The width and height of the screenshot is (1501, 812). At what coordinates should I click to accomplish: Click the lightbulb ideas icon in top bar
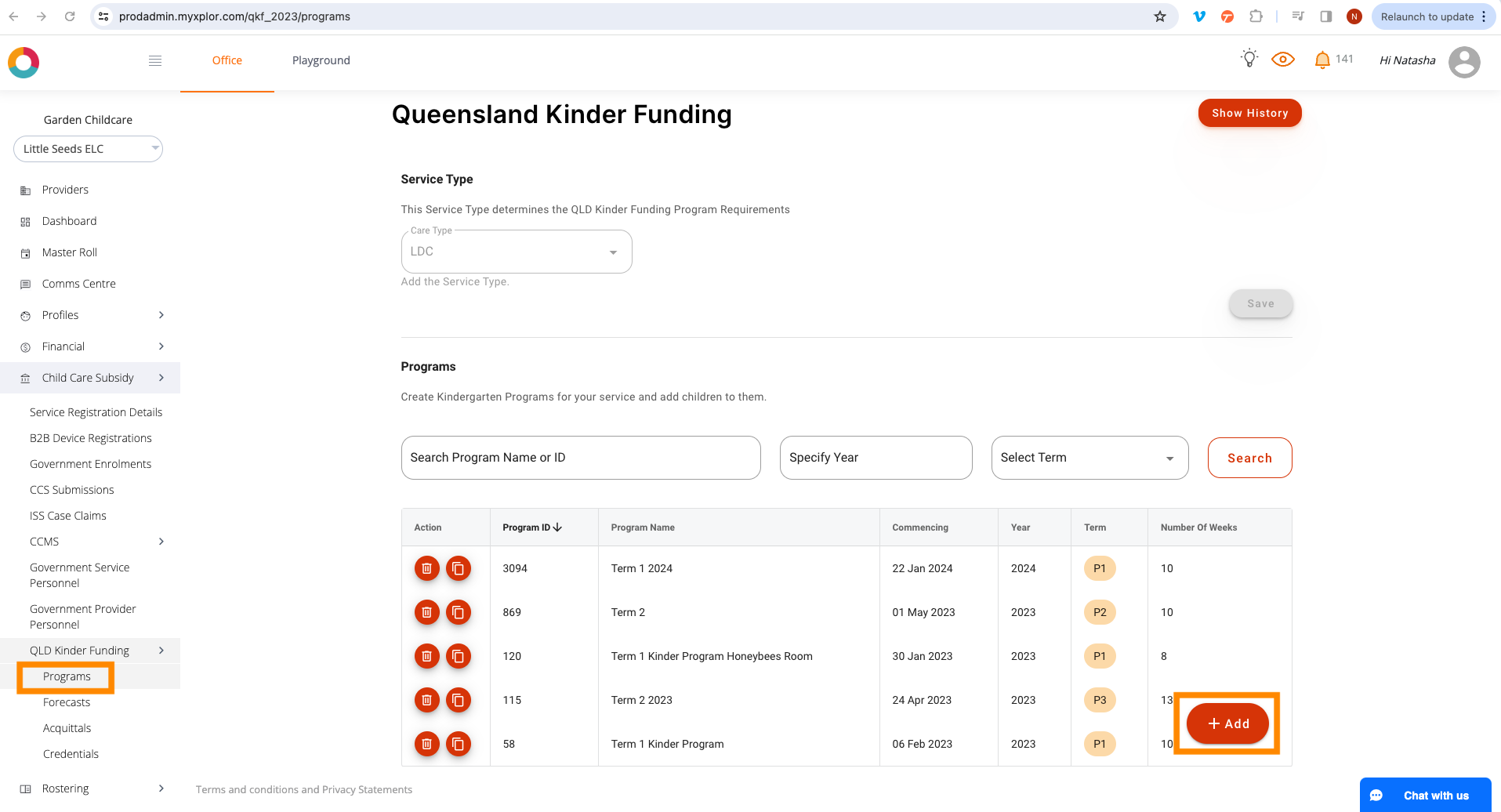1248,58
